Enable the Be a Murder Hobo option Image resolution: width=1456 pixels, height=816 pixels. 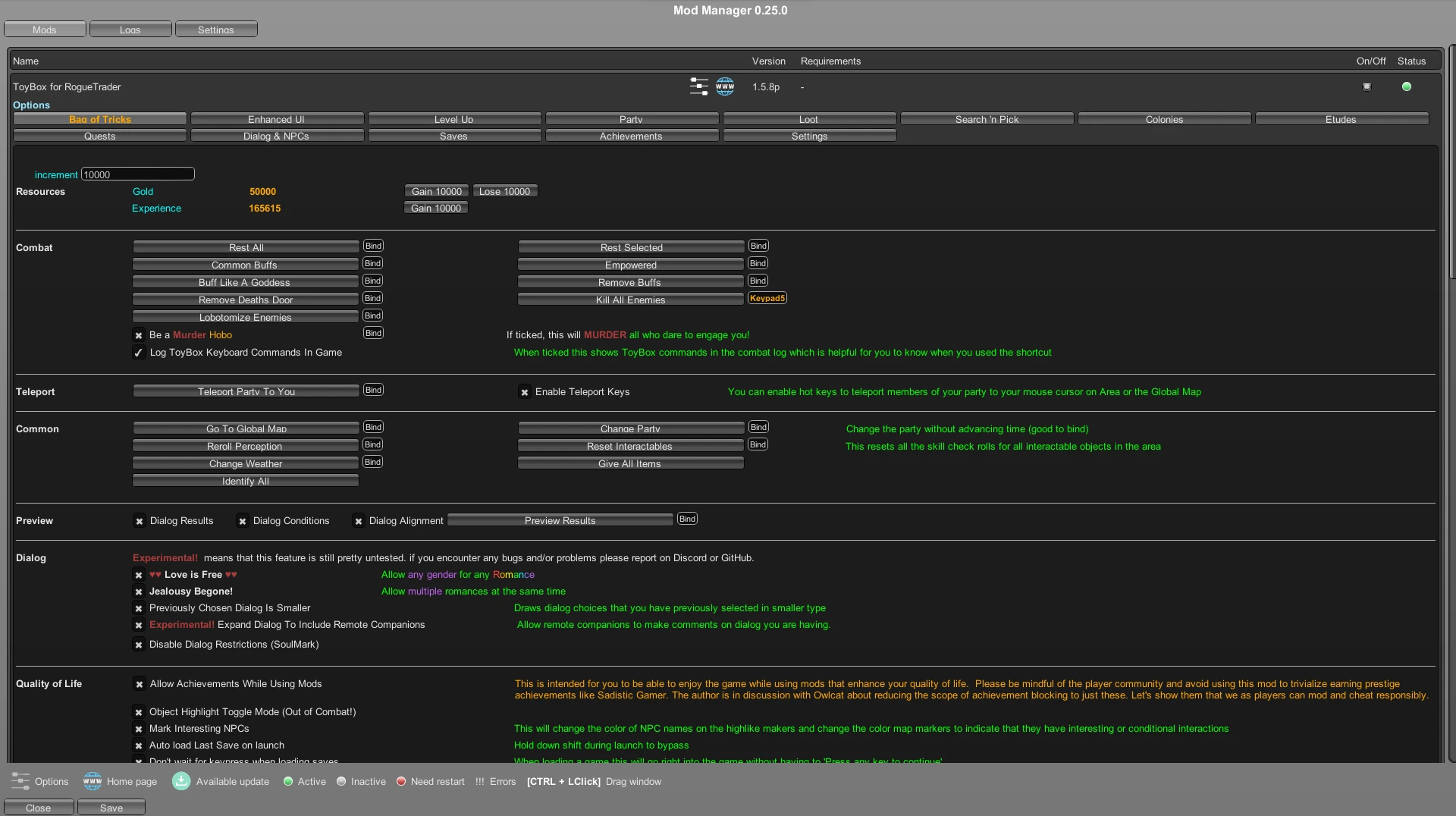point(139,335)
